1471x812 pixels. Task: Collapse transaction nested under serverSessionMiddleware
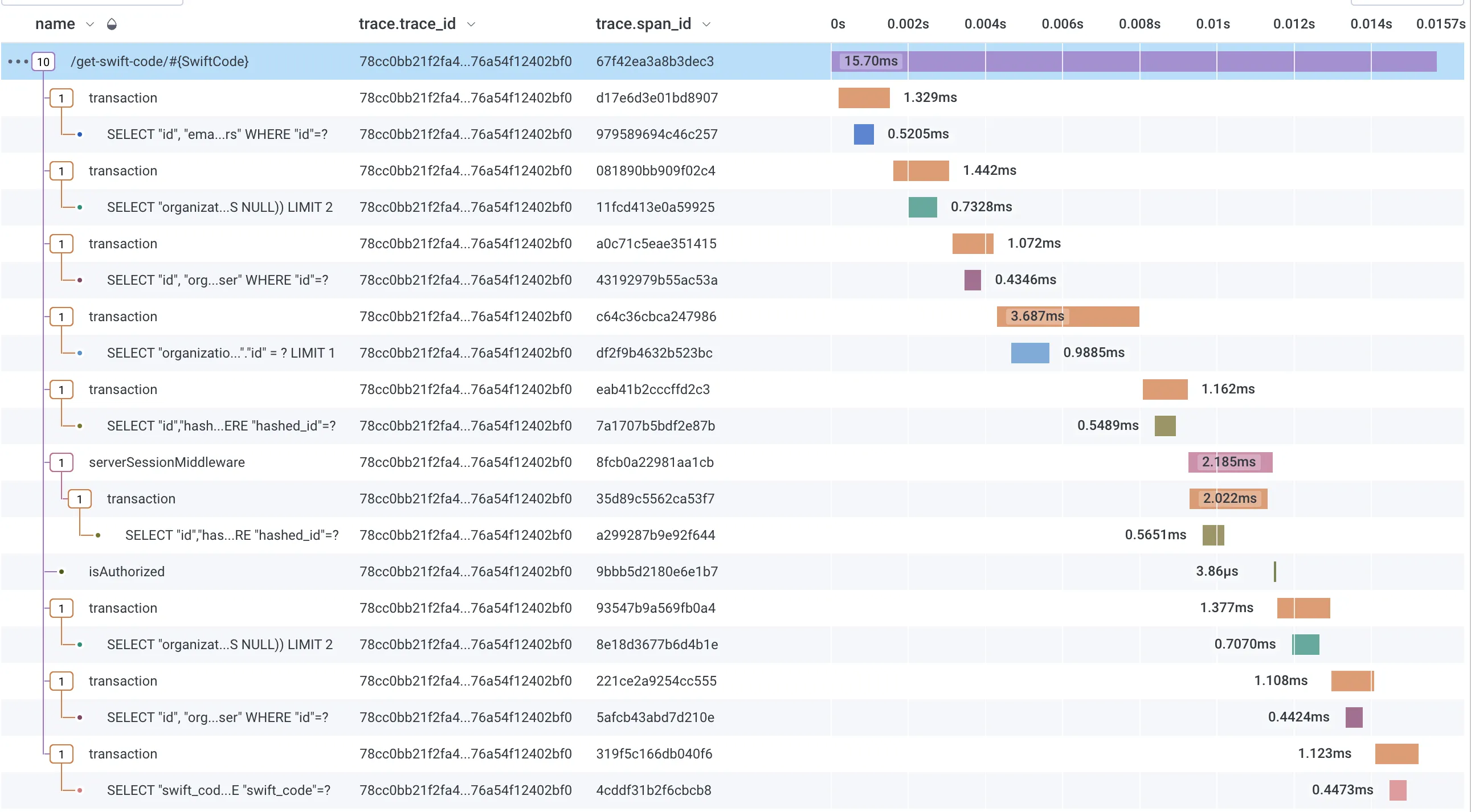[79, 499]
